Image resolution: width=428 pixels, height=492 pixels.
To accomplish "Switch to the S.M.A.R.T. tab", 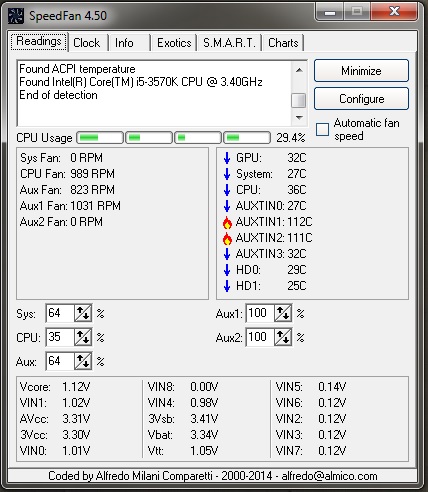I will [x=229, y=43].
